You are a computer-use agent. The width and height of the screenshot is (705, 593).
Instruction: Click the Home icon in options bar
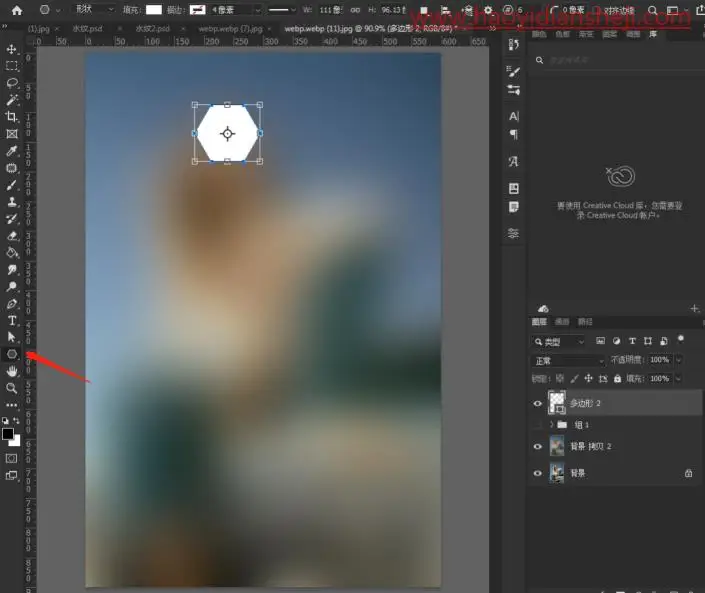[17, 10]
